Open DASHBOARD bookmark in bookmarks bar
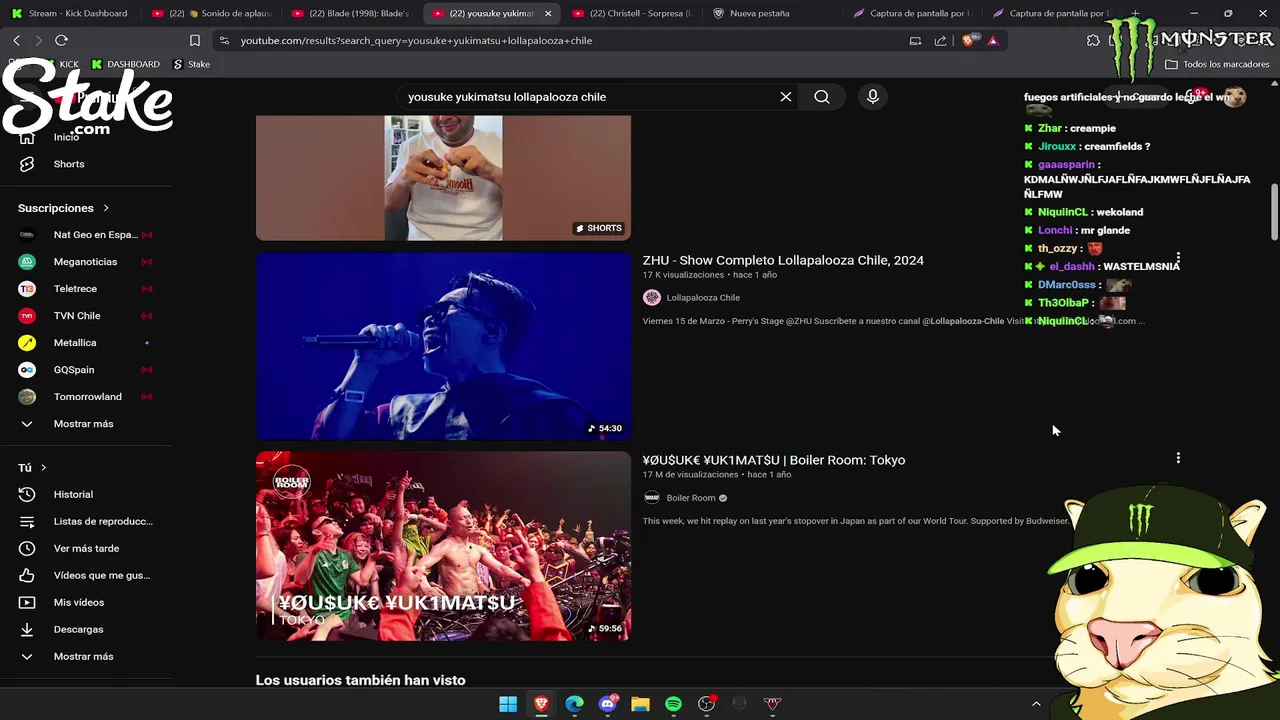Screen dimensions: 1280x720 tap(125, 64)
